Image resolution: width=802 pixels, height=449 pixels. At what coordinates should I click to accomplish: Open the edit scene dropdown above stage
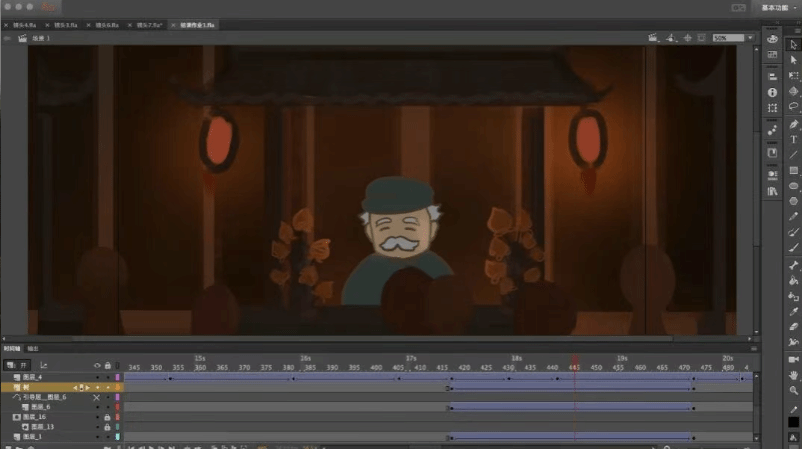(657, 38)
